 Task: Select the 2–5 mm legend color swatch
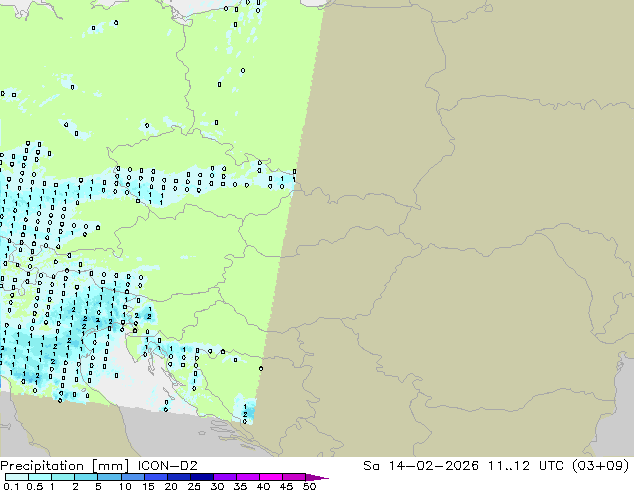coord(86,477)
